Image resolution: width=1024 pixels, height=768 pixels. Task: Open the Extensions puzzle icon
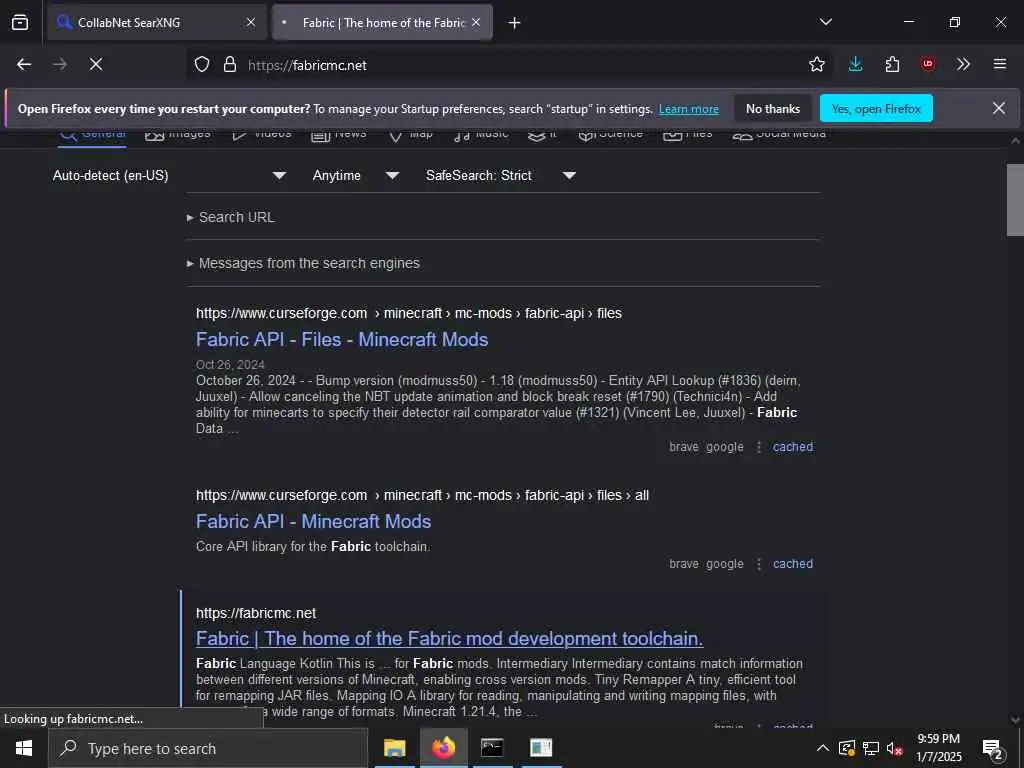892,64
